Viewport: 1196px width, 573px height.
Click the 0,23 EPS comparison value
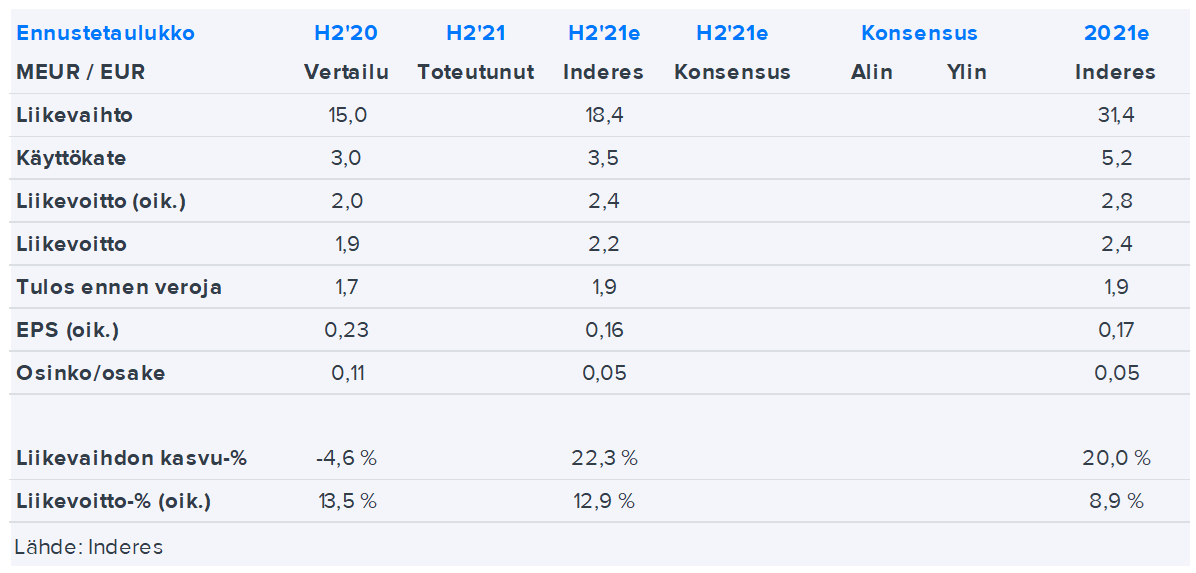coord(346,330)
